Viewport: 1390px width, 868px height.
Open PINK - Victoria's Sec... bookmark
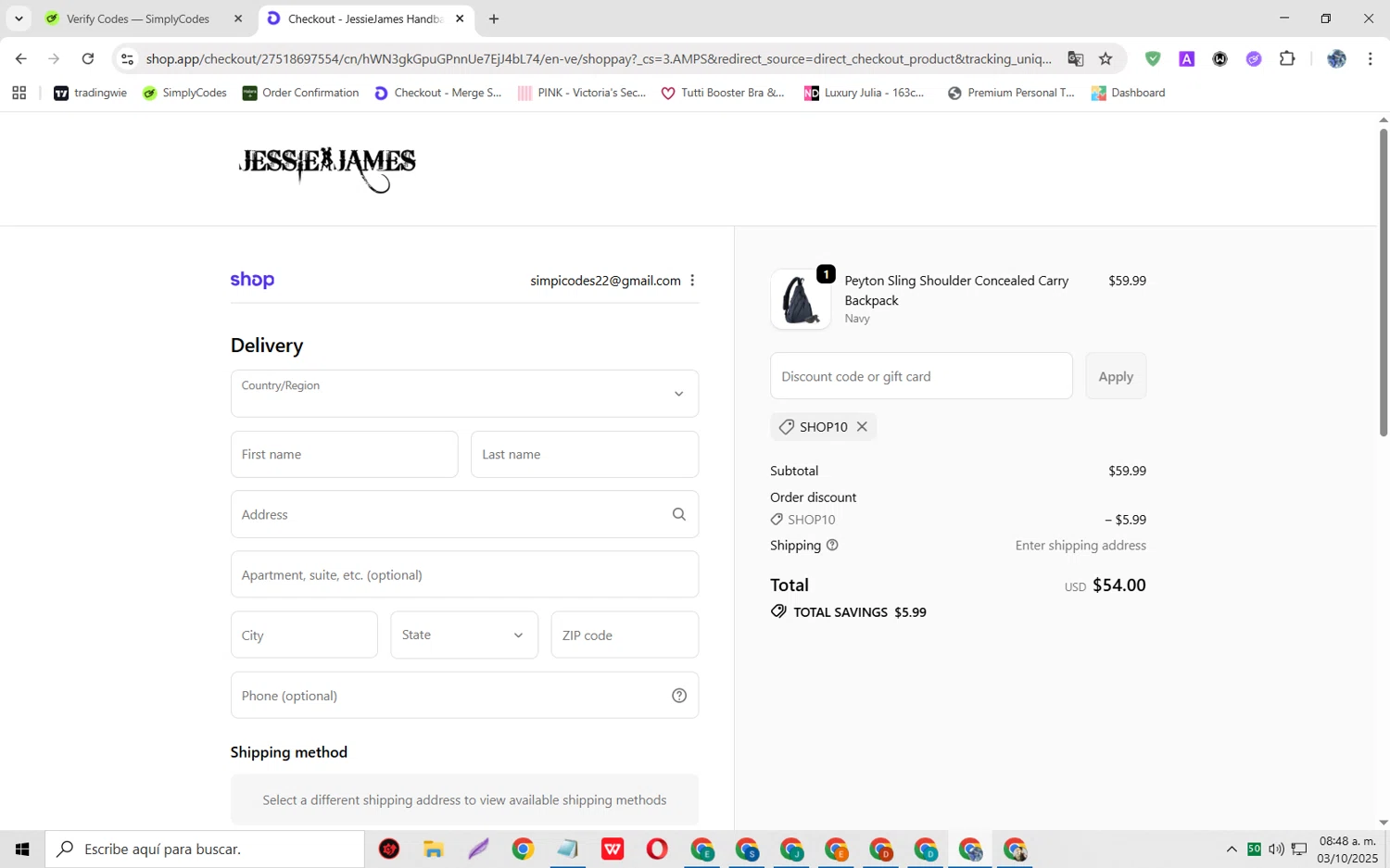(582, 93)
